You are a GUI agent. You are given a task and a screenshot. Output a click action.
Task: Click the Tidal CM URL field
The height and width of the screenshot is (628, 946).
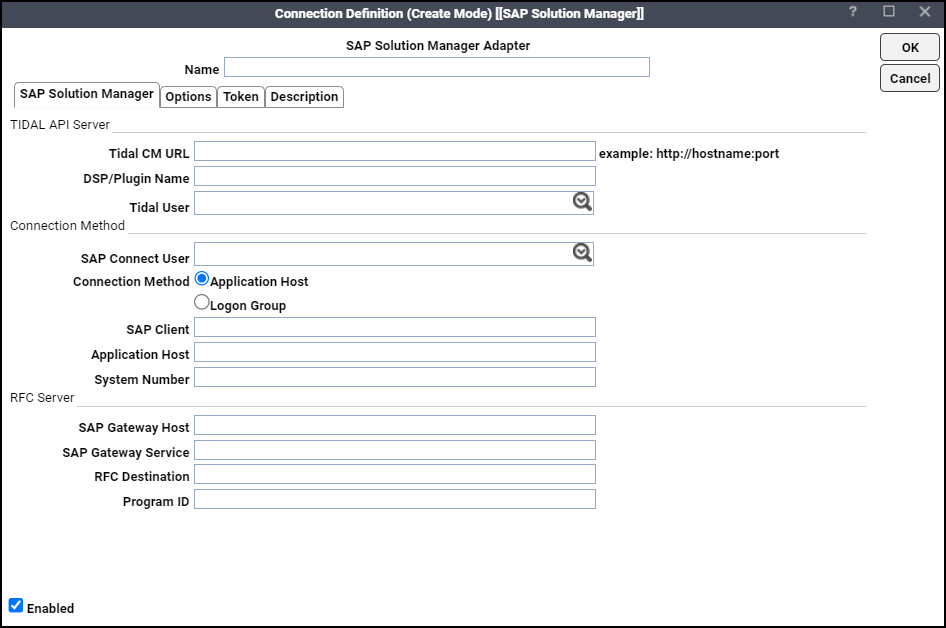[x=395, y=151]
